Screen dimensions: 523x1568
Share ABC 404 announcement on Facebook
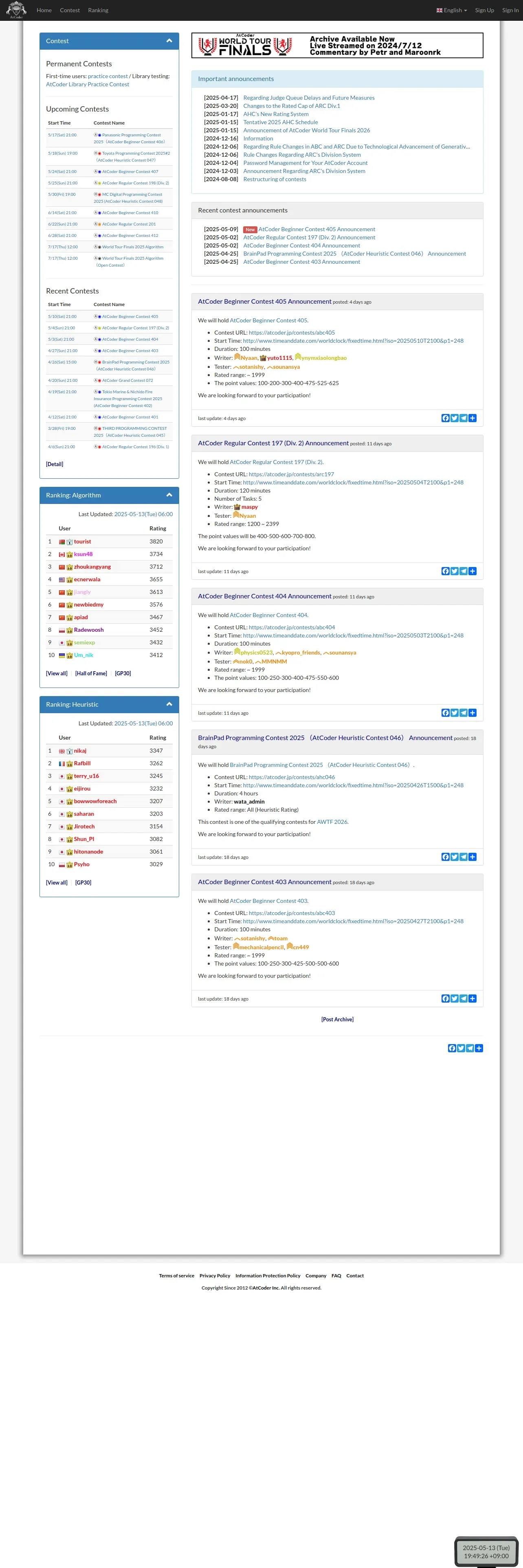445,713
